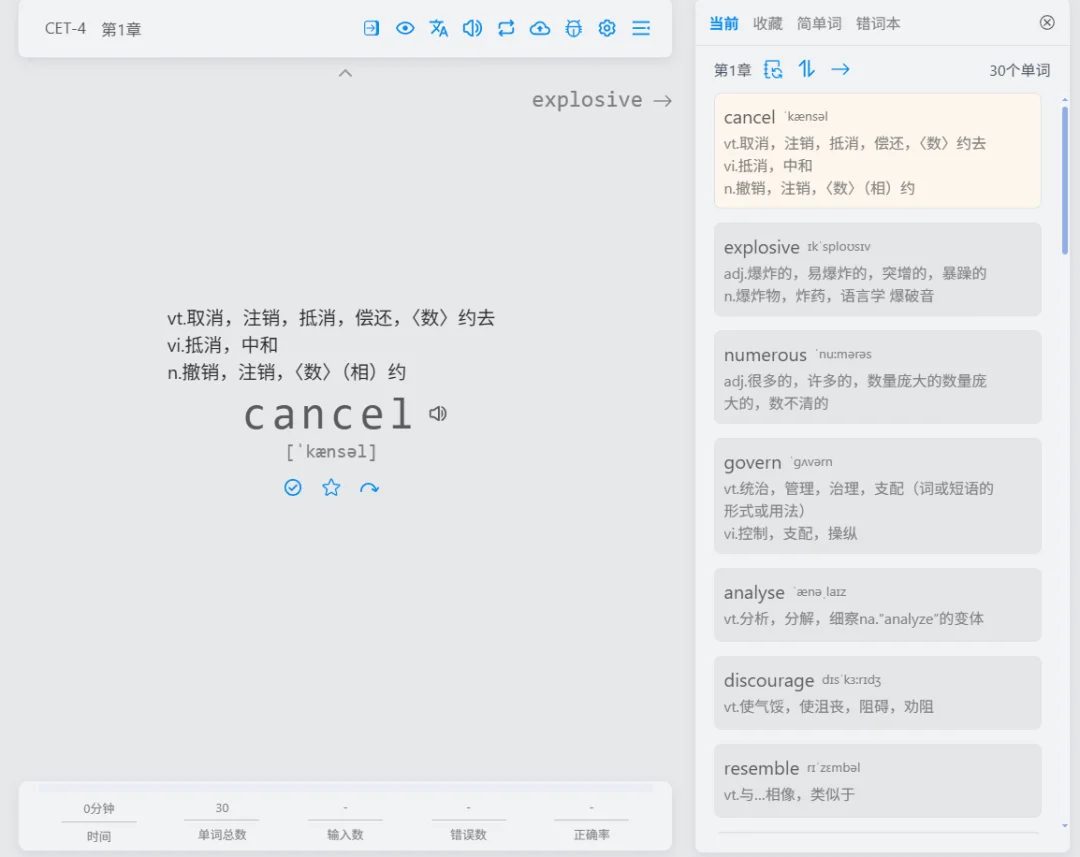Open the hamburger menu icon in toolbar
This screenshot has height=857, width=1080.
641,28
